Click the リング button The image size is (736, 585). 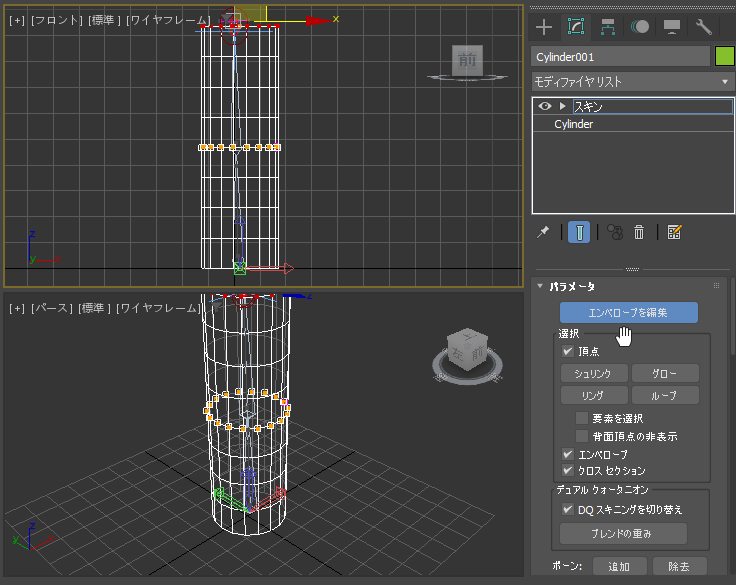tap(594, 395)
